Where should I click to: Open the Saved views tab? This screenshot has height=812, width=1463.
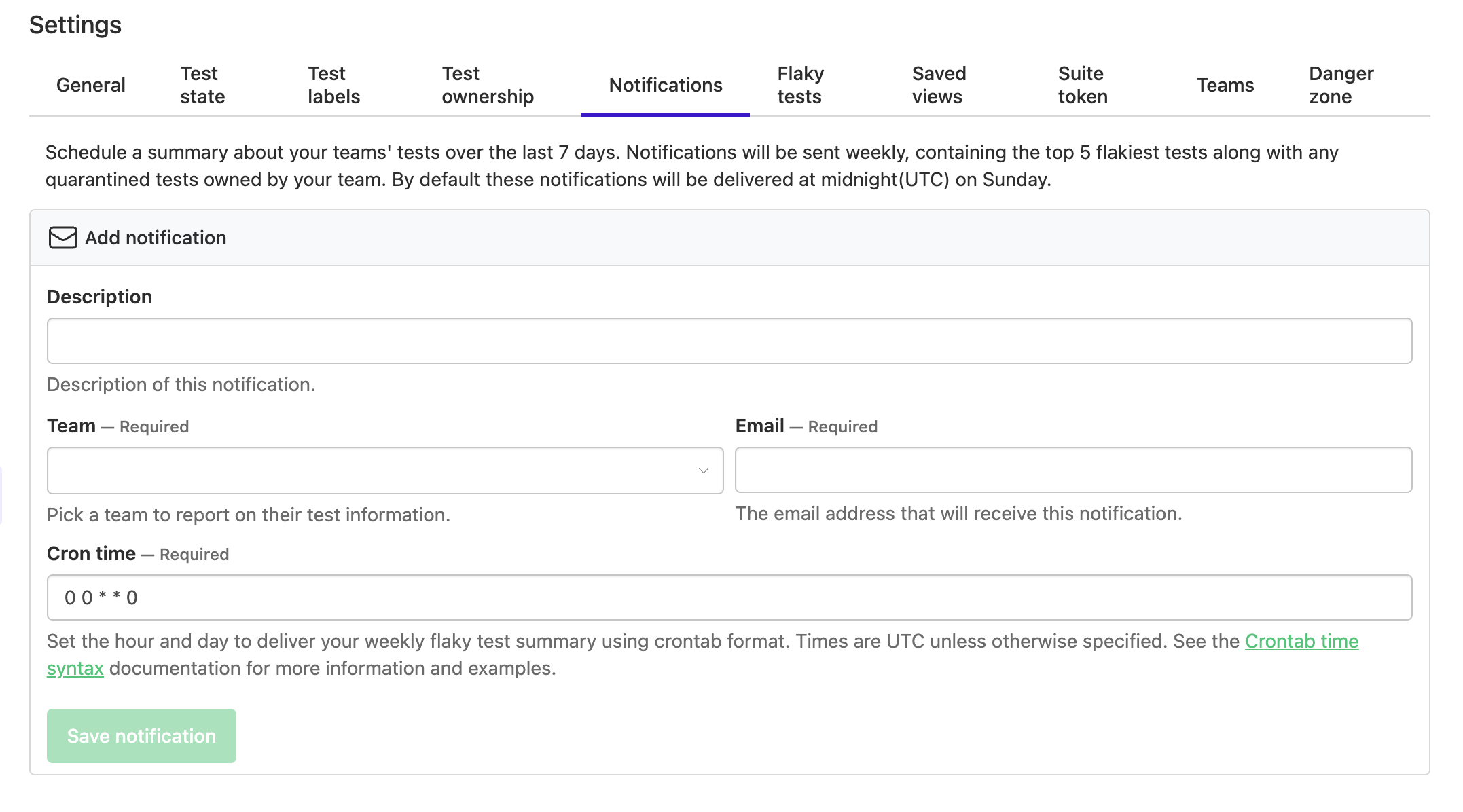[939, 84]
